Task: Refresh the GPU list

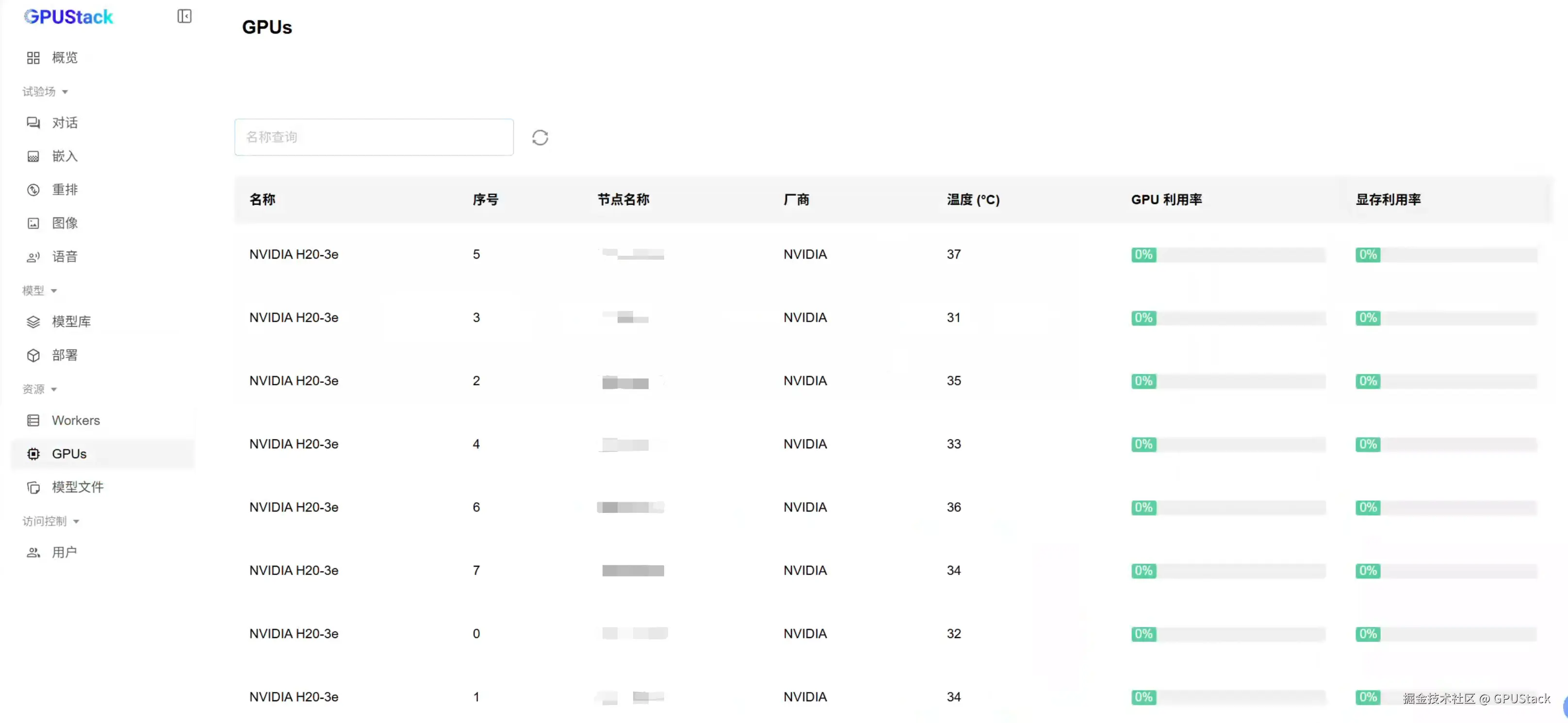Action: tap(540, 137)
